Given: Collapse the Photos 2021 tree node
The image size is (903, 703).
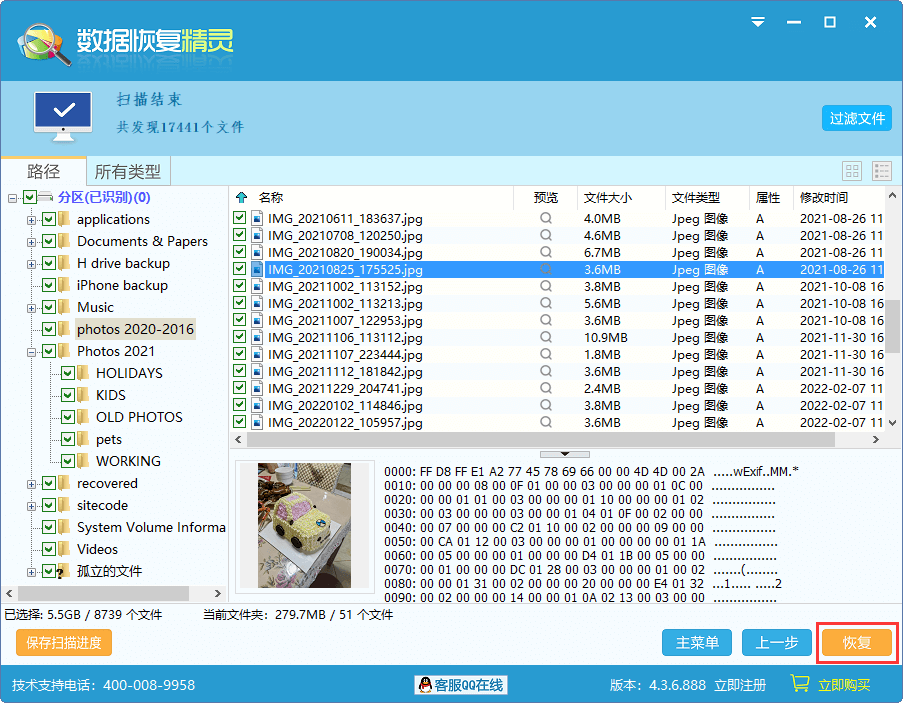Looking at the screenshot, I should click(x=31, y=351).
